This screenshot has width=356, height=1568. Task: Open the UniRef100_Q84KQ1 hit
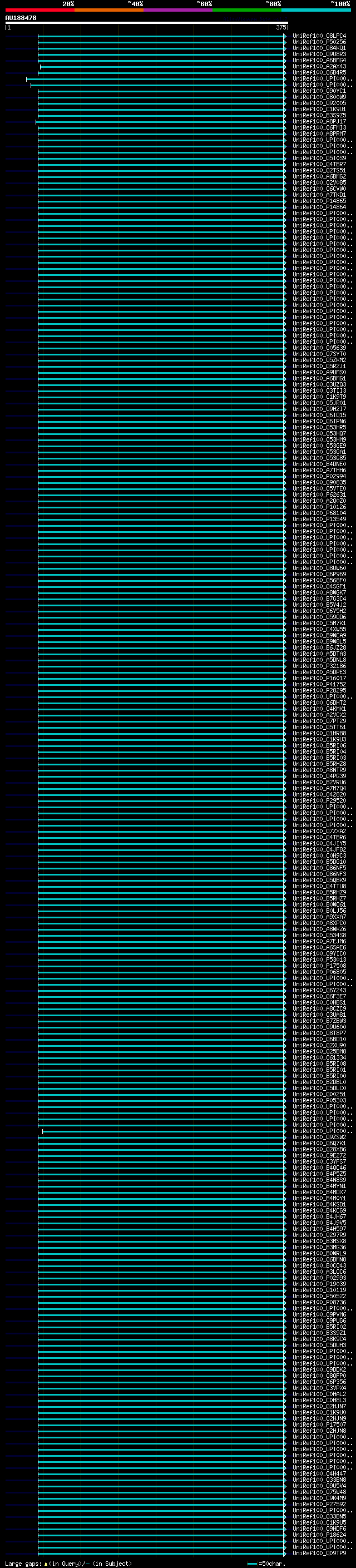(319, 48)
